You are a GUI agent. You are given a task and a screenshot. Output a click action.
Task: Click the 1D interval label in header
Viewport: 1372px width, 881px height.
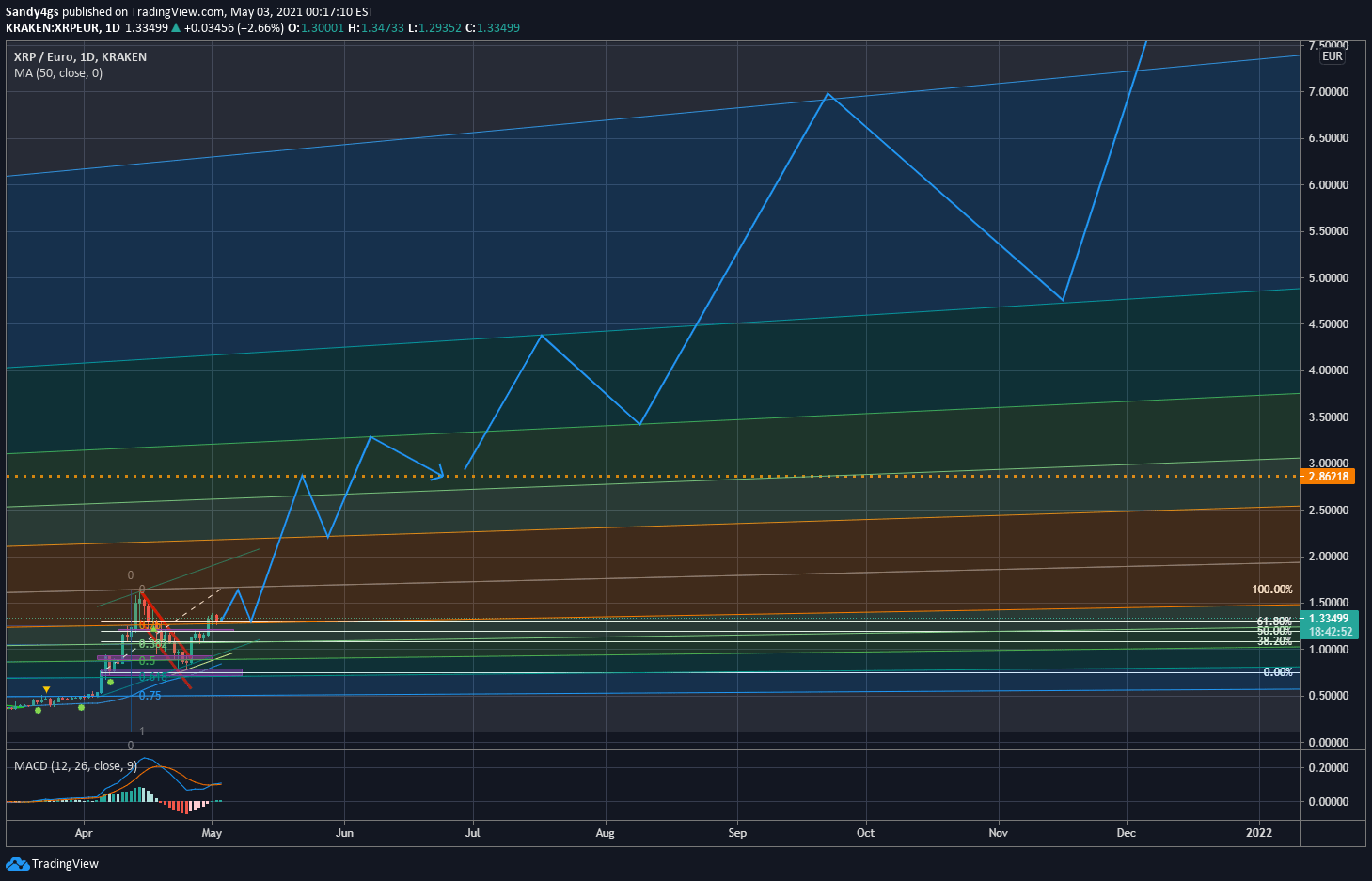[x=113, y=27]
